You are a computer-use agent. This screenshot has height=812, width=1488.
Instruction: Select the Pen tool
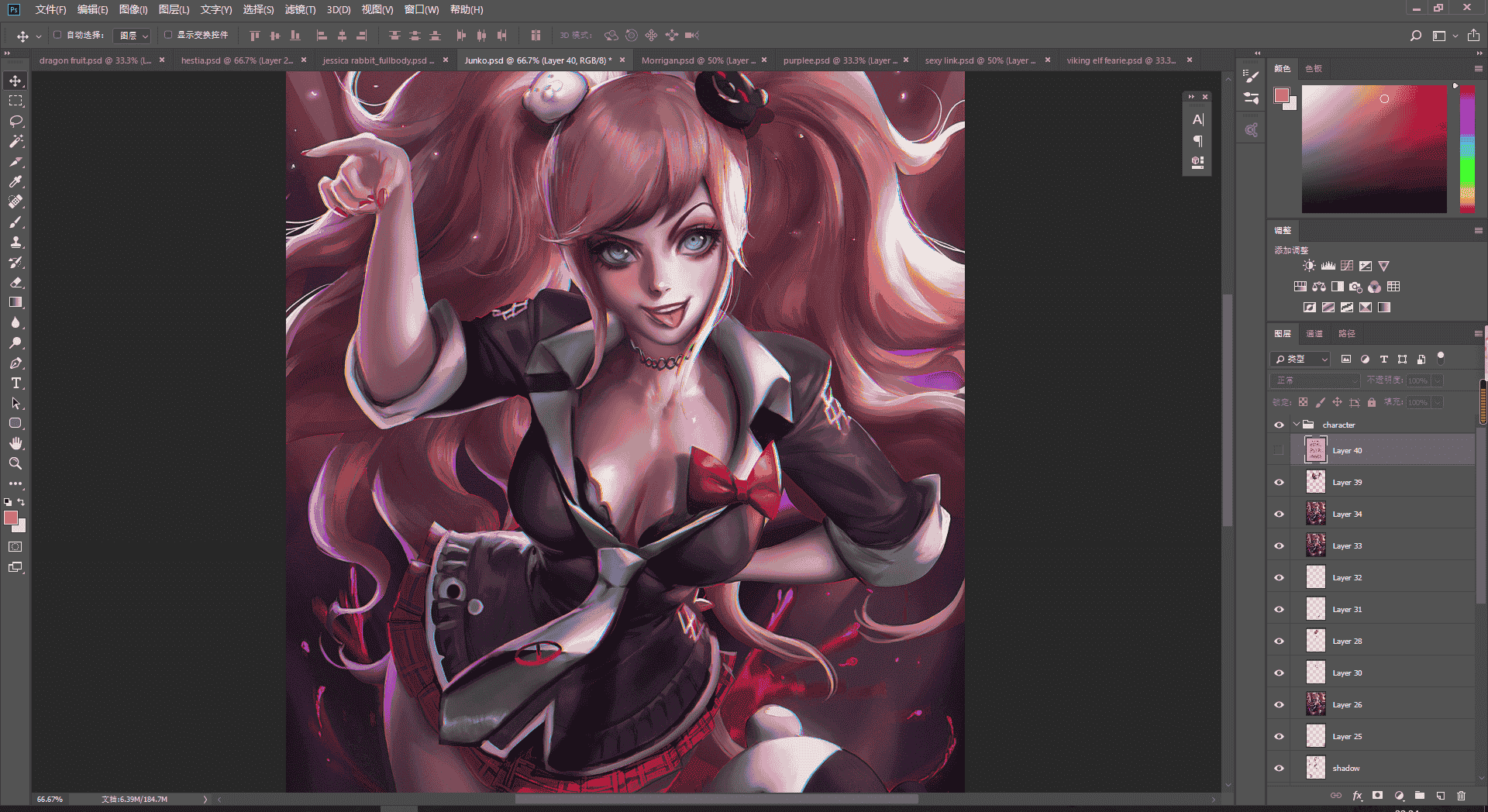tap(15, 363)
